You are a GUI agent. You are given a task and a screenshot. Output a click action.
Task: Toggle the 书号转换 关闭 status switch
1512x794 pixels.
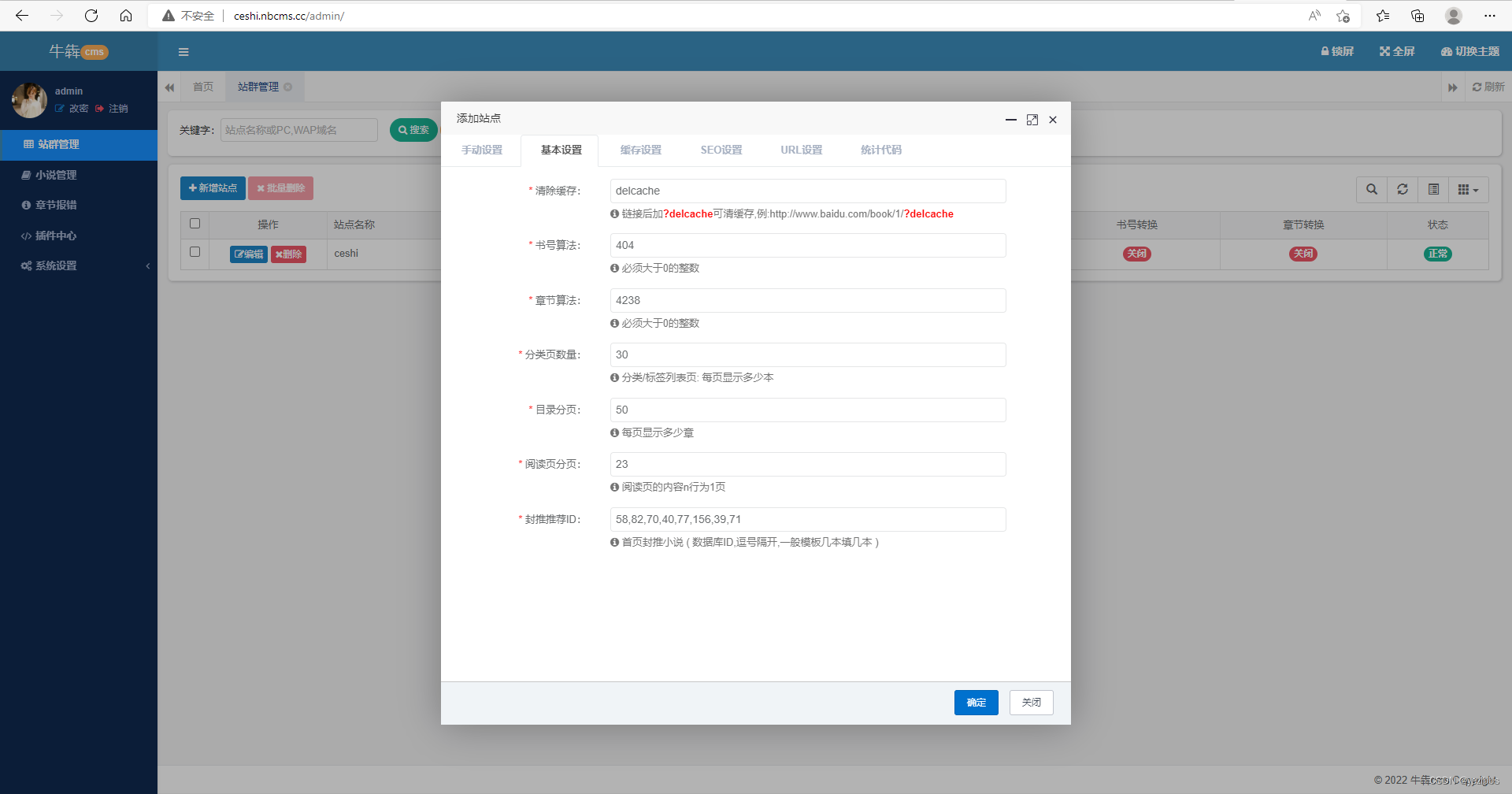click(x=1136, y=254)
